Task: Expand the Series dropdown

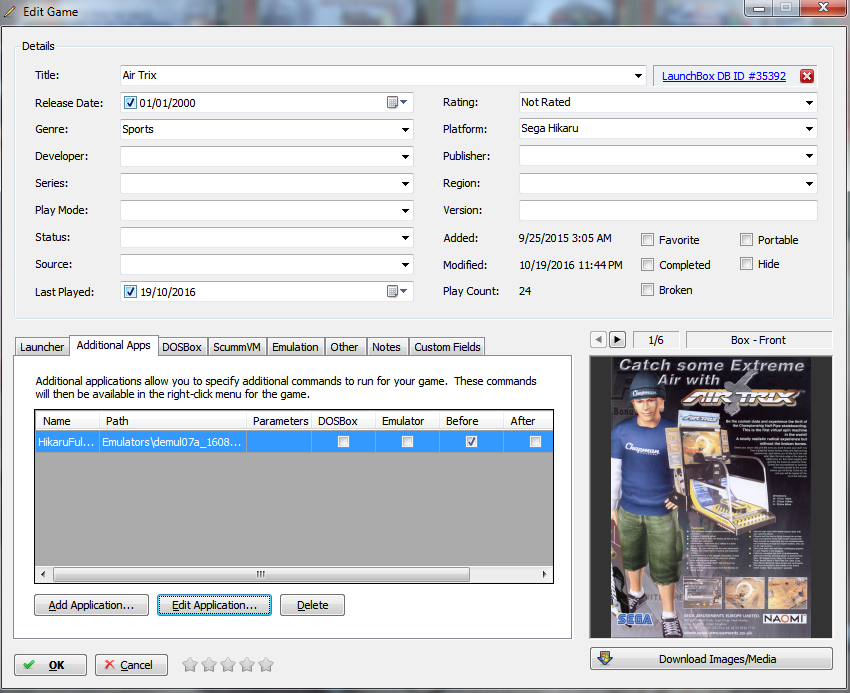Action: point(405,184)
